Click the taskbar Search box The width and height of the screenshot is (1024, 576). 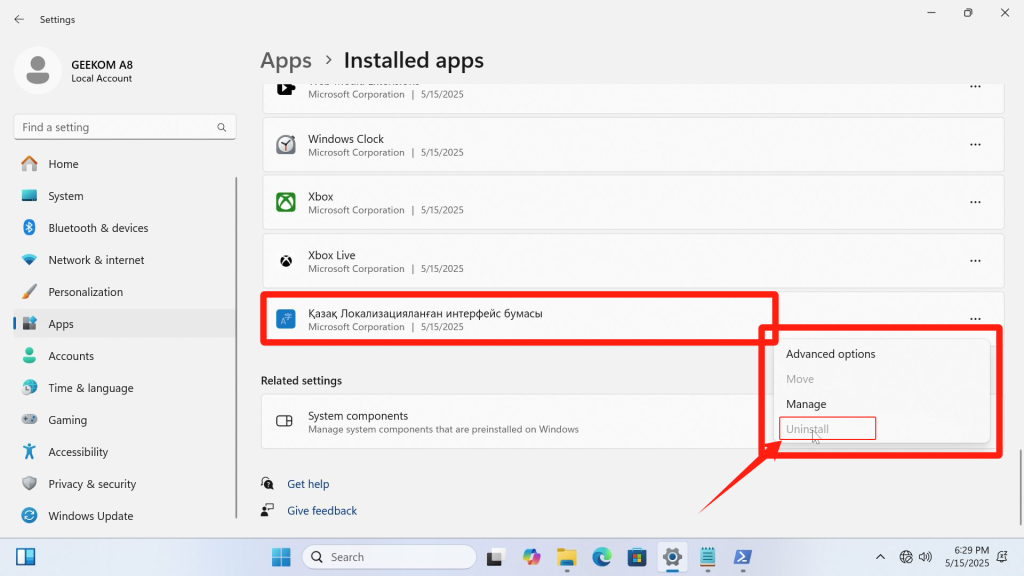coord(389,557)
